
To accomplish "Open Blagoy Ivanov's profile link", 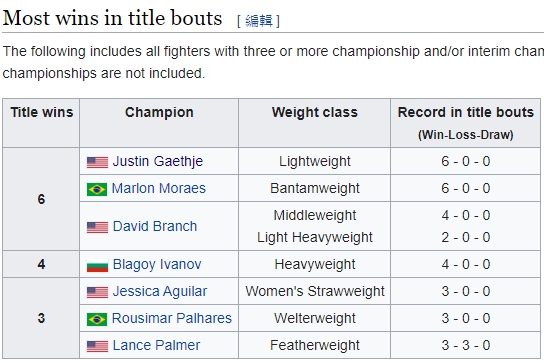I will [157, 264].
